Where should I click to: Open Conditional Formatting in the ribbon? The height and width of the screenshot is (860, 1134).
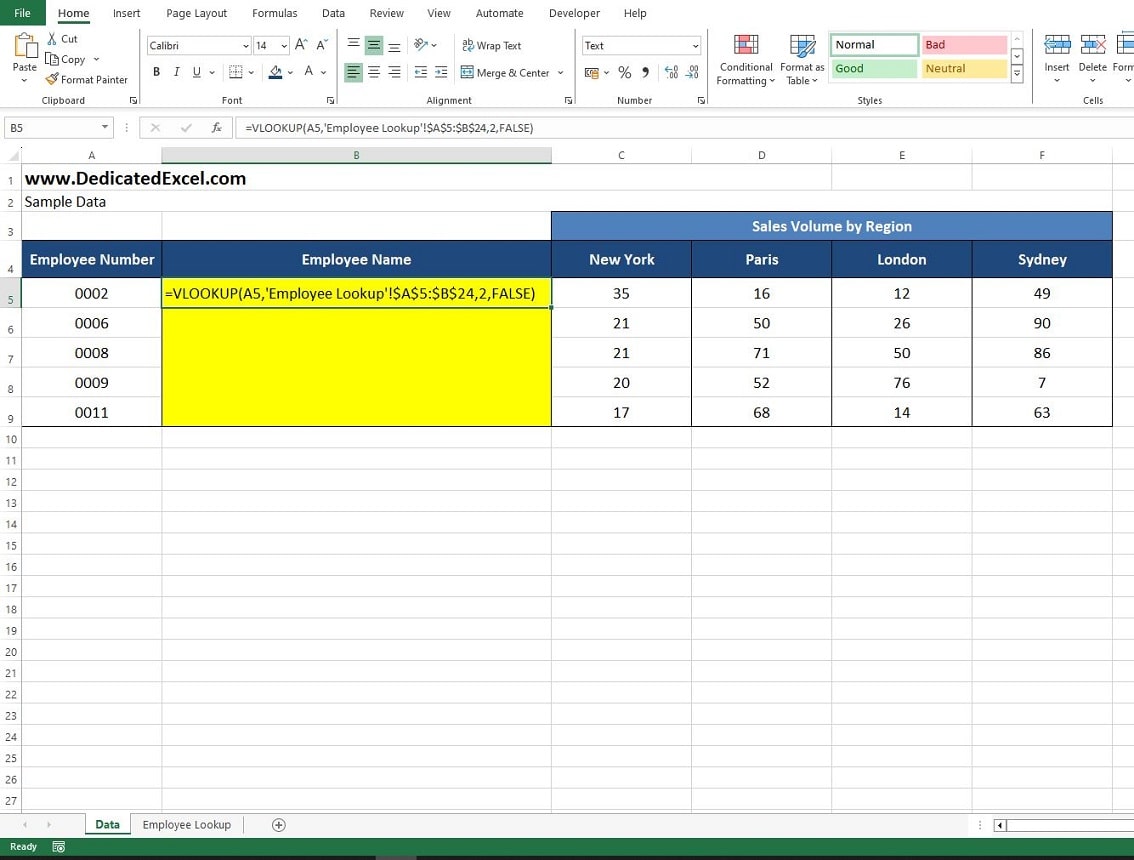pos(745,58)
